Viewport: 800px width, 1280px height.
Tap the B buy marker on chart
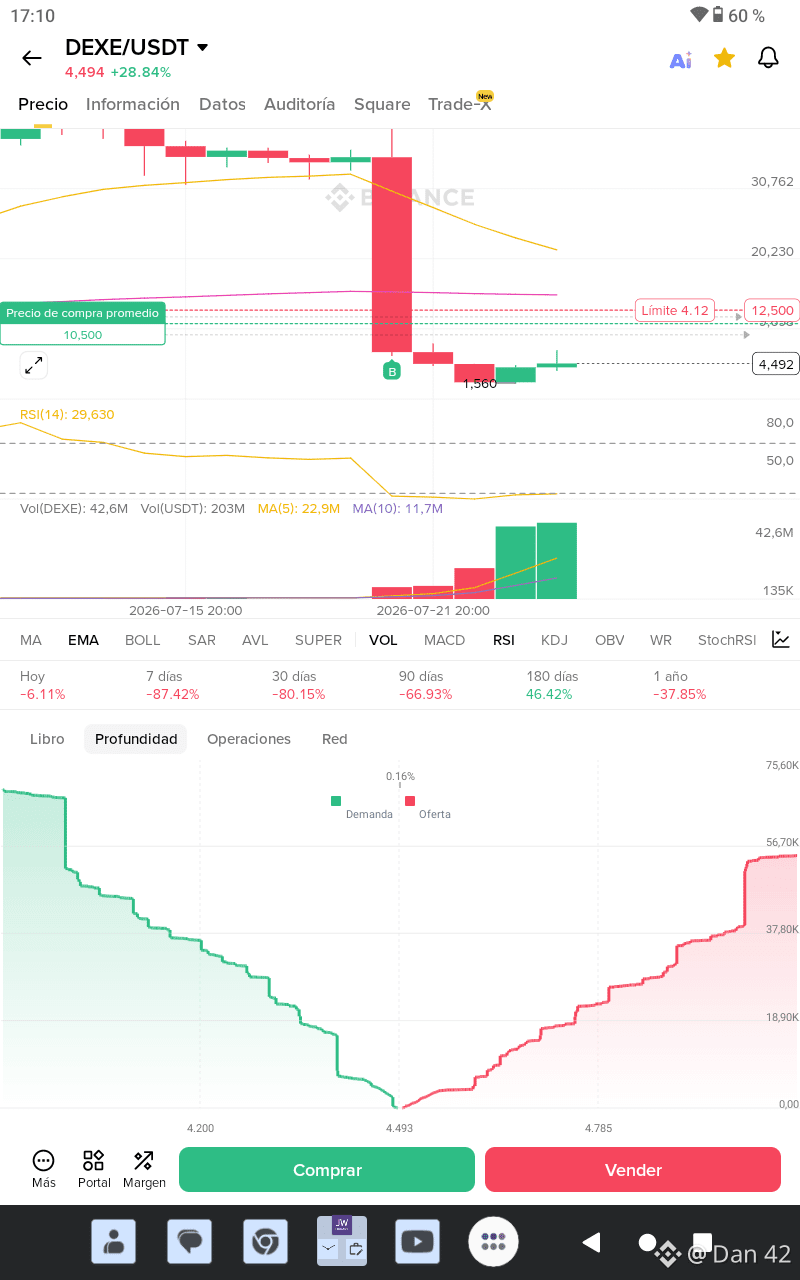click(x=392, y=371)
